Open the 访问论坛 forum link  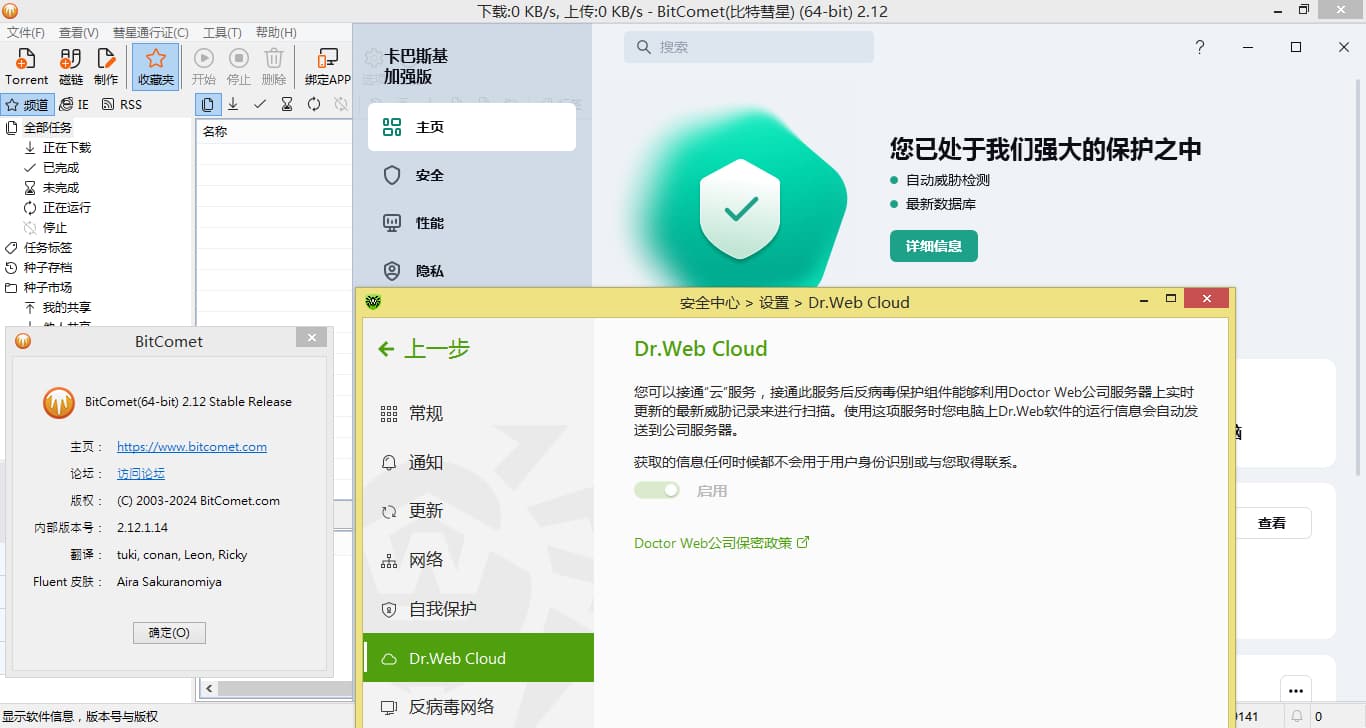tap(141, 474)
